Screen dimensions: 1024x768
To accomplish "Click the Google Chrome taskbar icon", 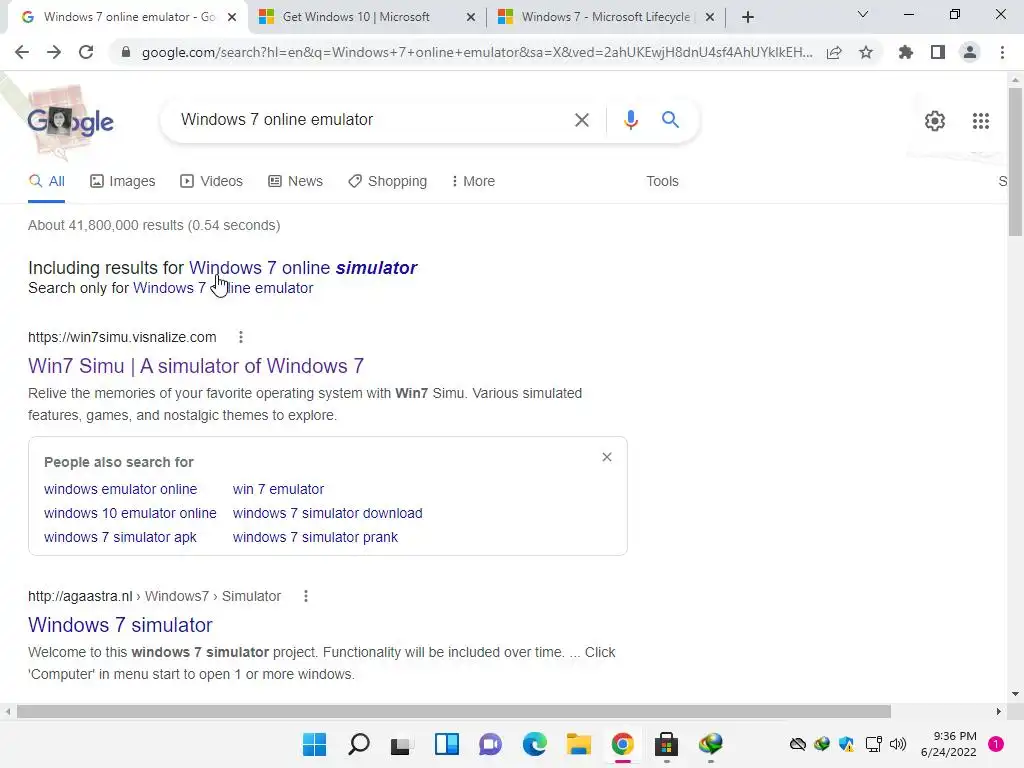I will pyautogui.click(x=622, y=744).
